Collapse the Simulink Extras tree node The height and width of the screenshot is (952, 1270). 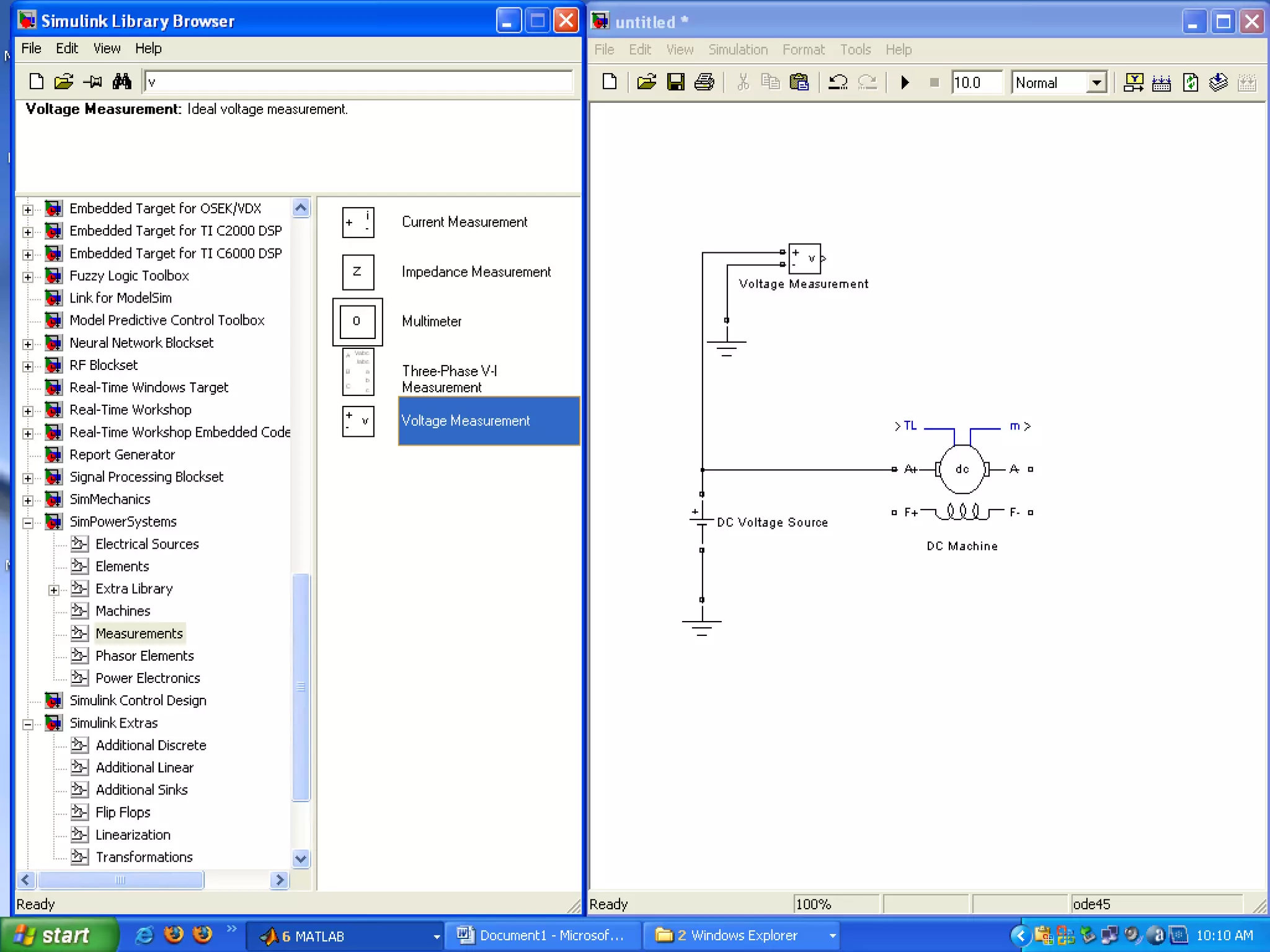pos(28,724)
